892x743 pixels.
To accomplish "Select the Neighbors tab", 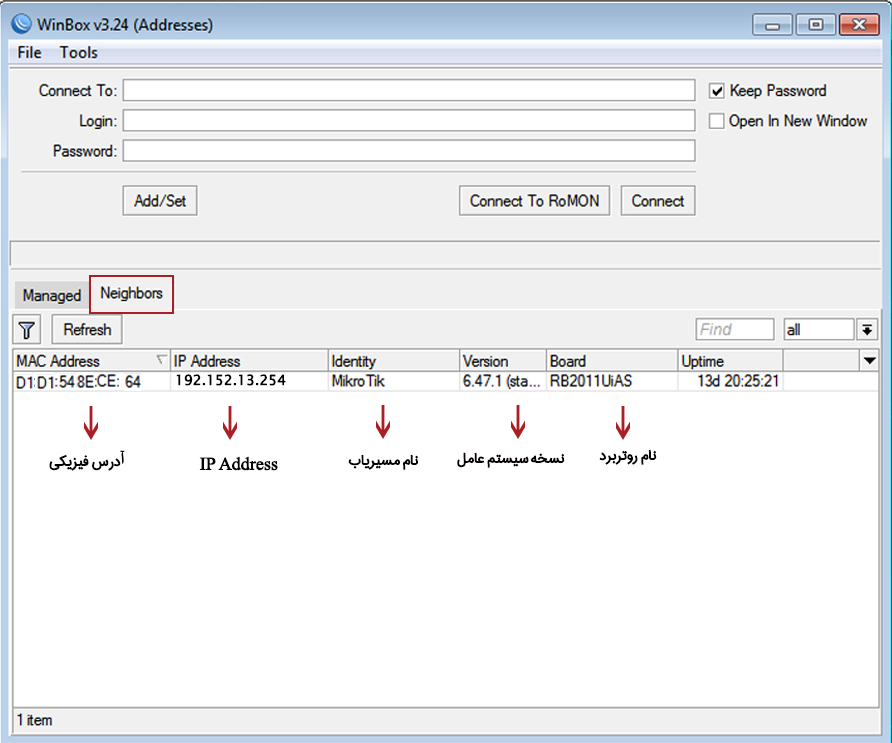I will click(x=131, y=294).
